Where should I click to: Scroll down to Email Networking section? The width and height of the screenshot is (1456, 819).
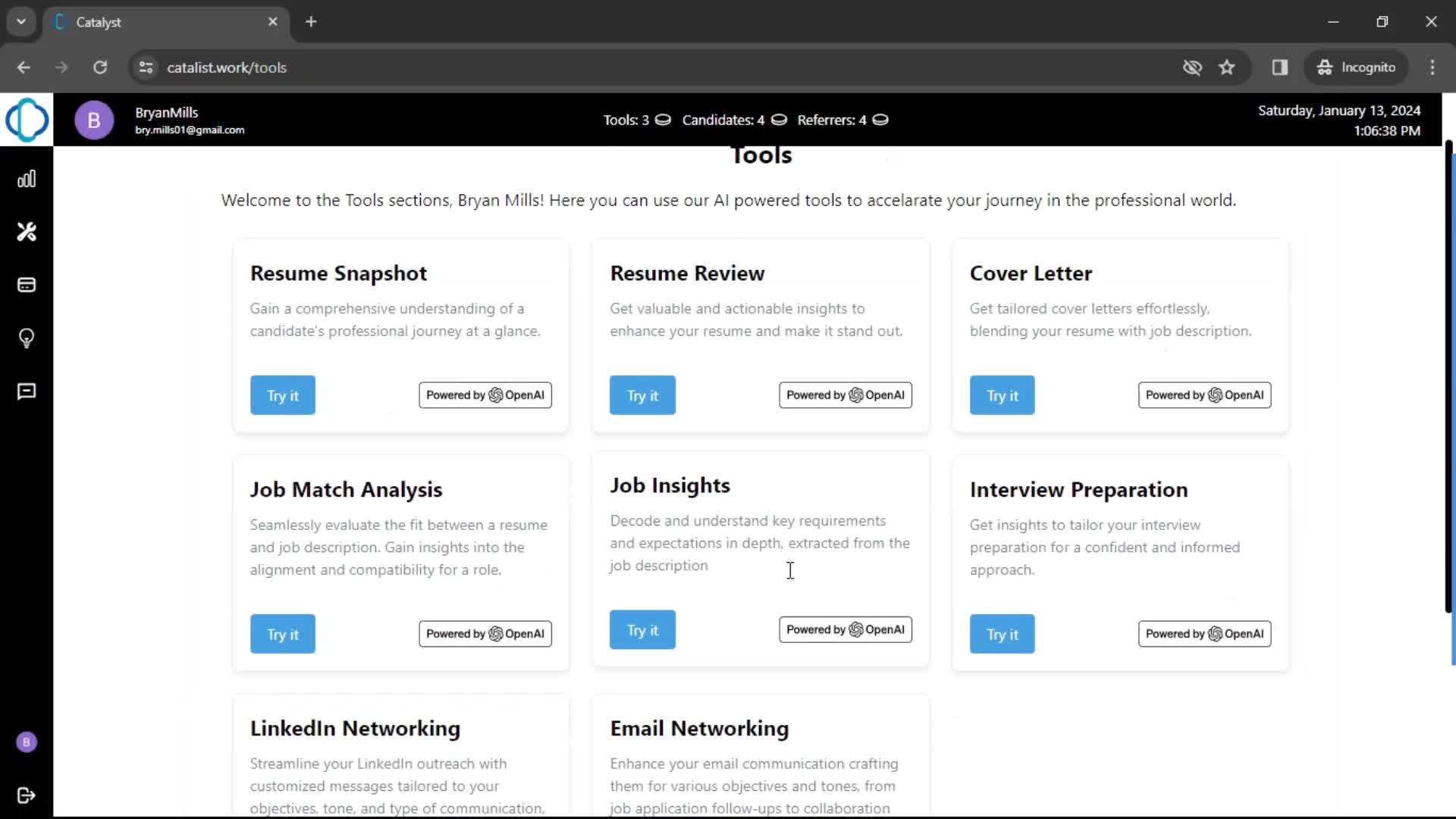(701, 727)
